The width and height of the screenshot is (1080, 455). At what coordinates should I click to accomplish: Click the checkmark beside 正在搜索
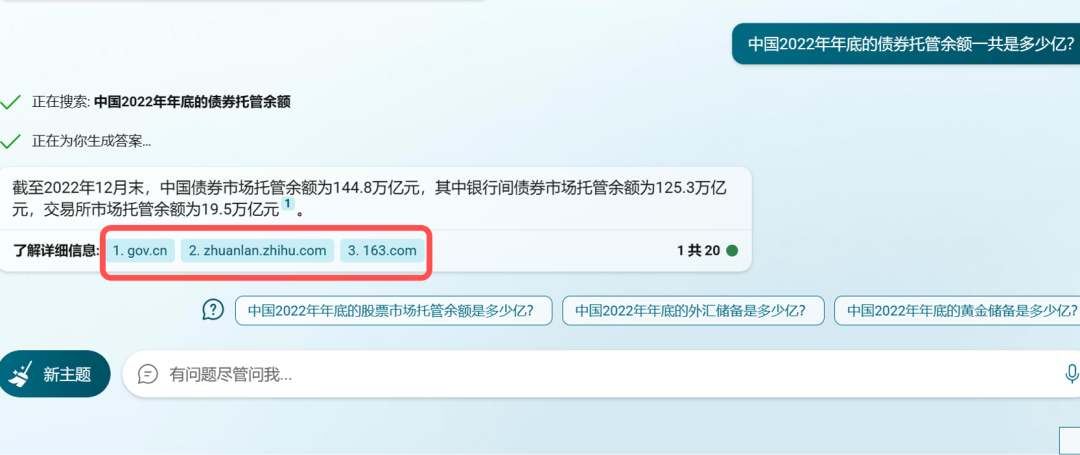point(10,103)
